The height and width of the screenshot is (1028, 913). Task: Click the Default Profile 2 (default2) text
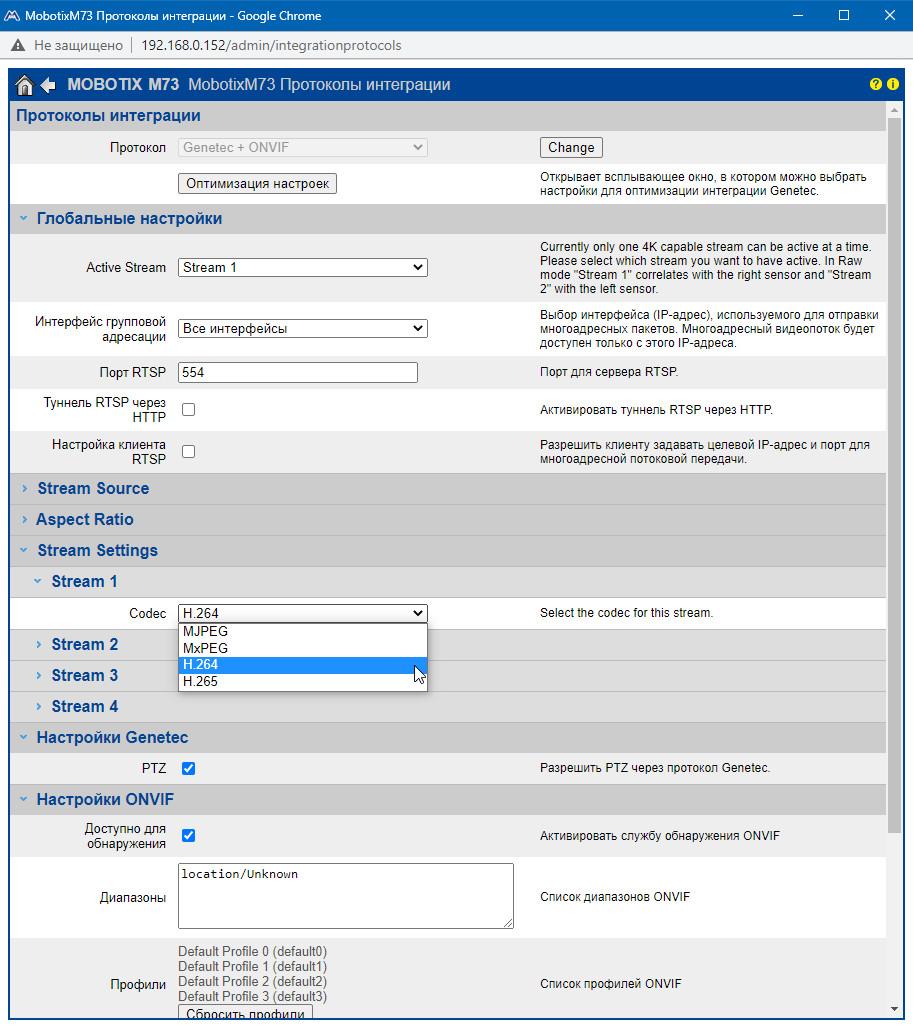tap(252, 981)
